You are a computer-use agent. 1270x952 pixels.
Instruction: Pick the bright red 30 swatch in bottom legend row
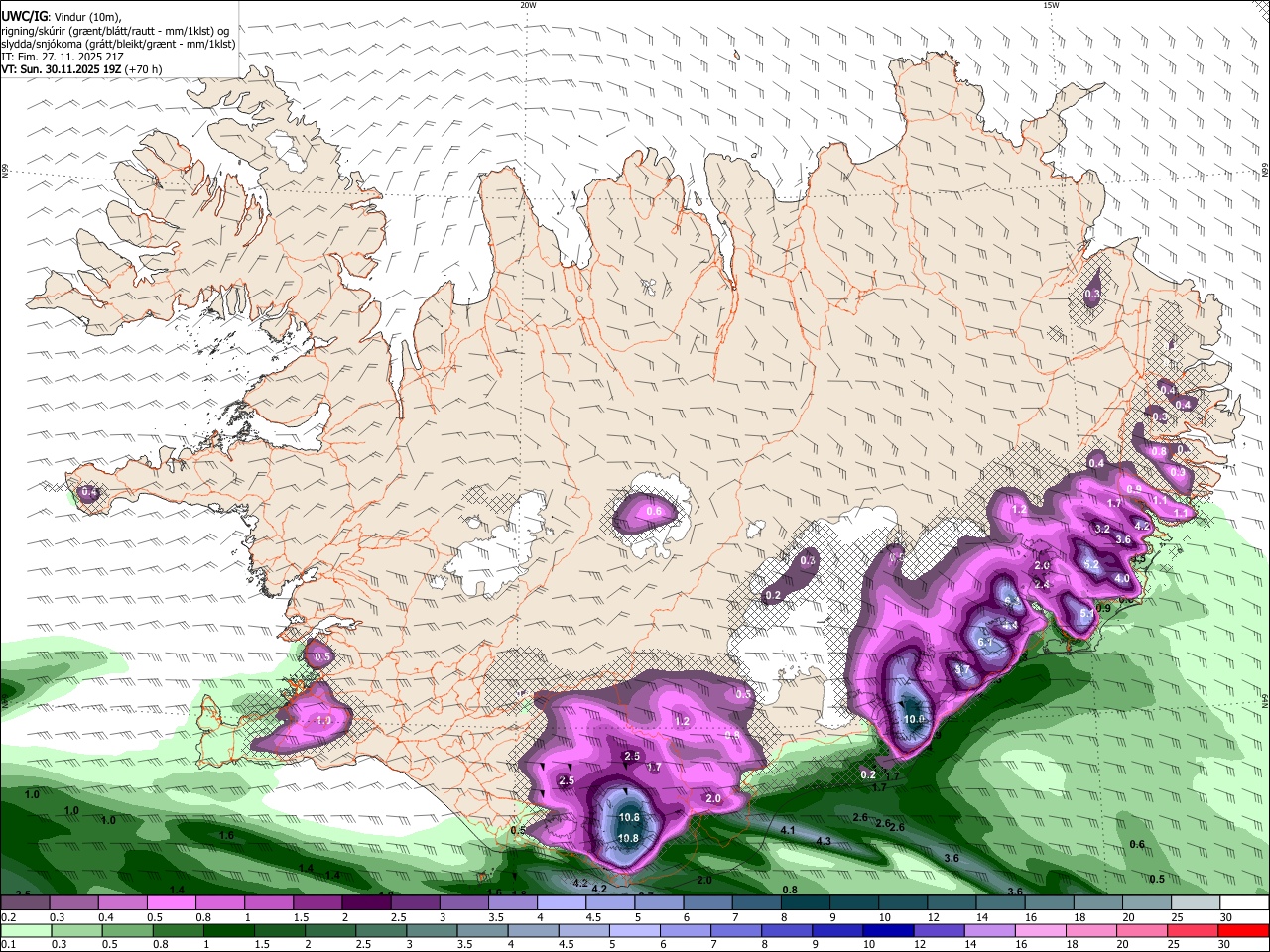click(x=1244, y=930)
